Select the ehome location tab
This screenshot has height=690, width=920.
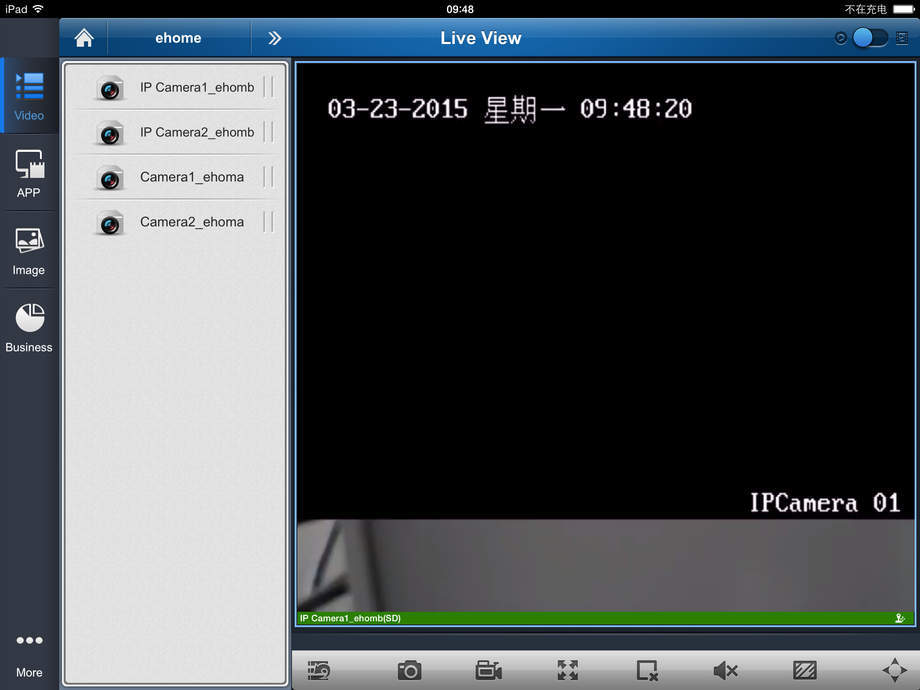[178, 38]
